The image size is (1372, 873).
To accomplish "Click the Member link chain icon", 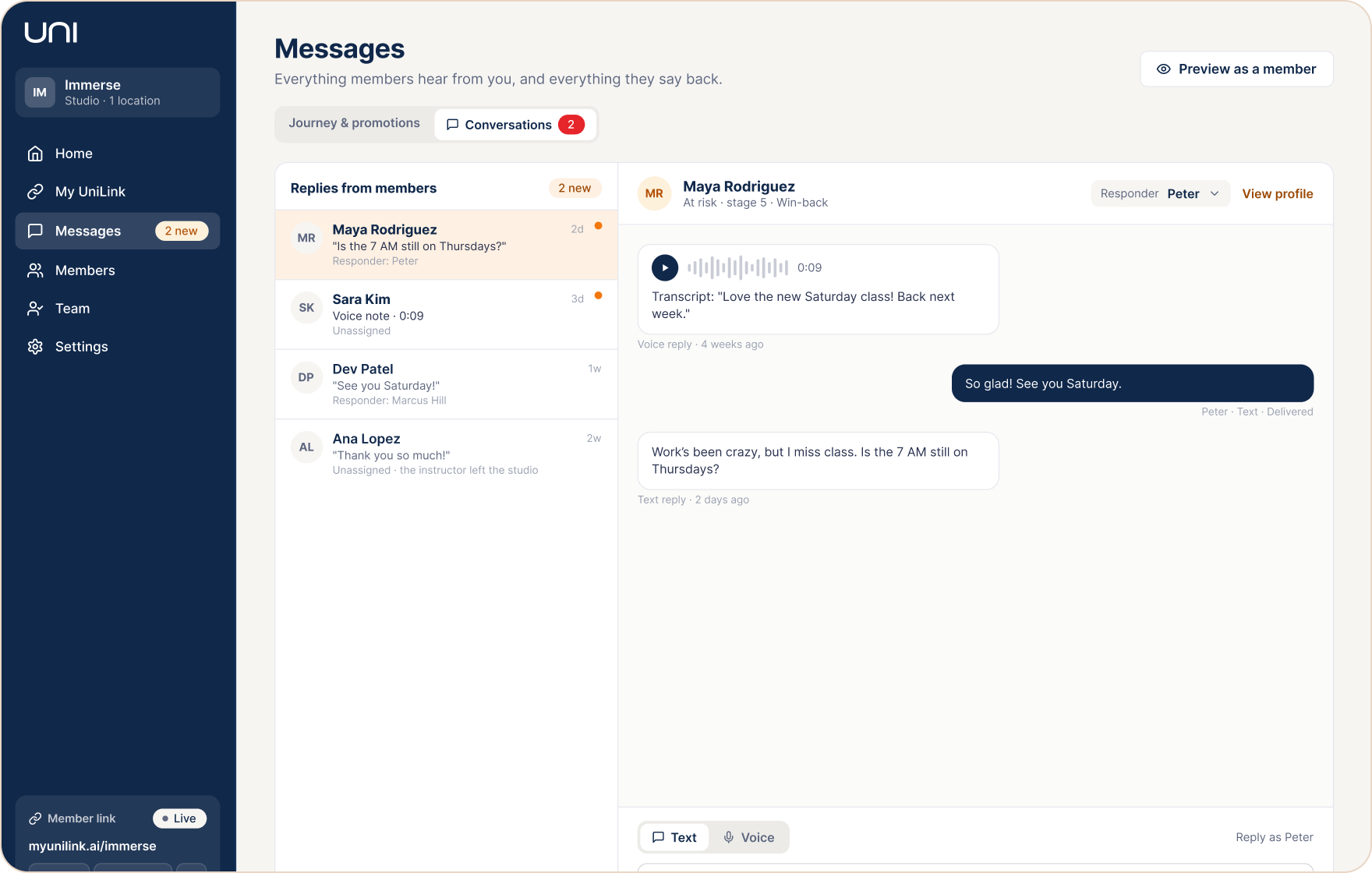I will (x=35, y=818).
